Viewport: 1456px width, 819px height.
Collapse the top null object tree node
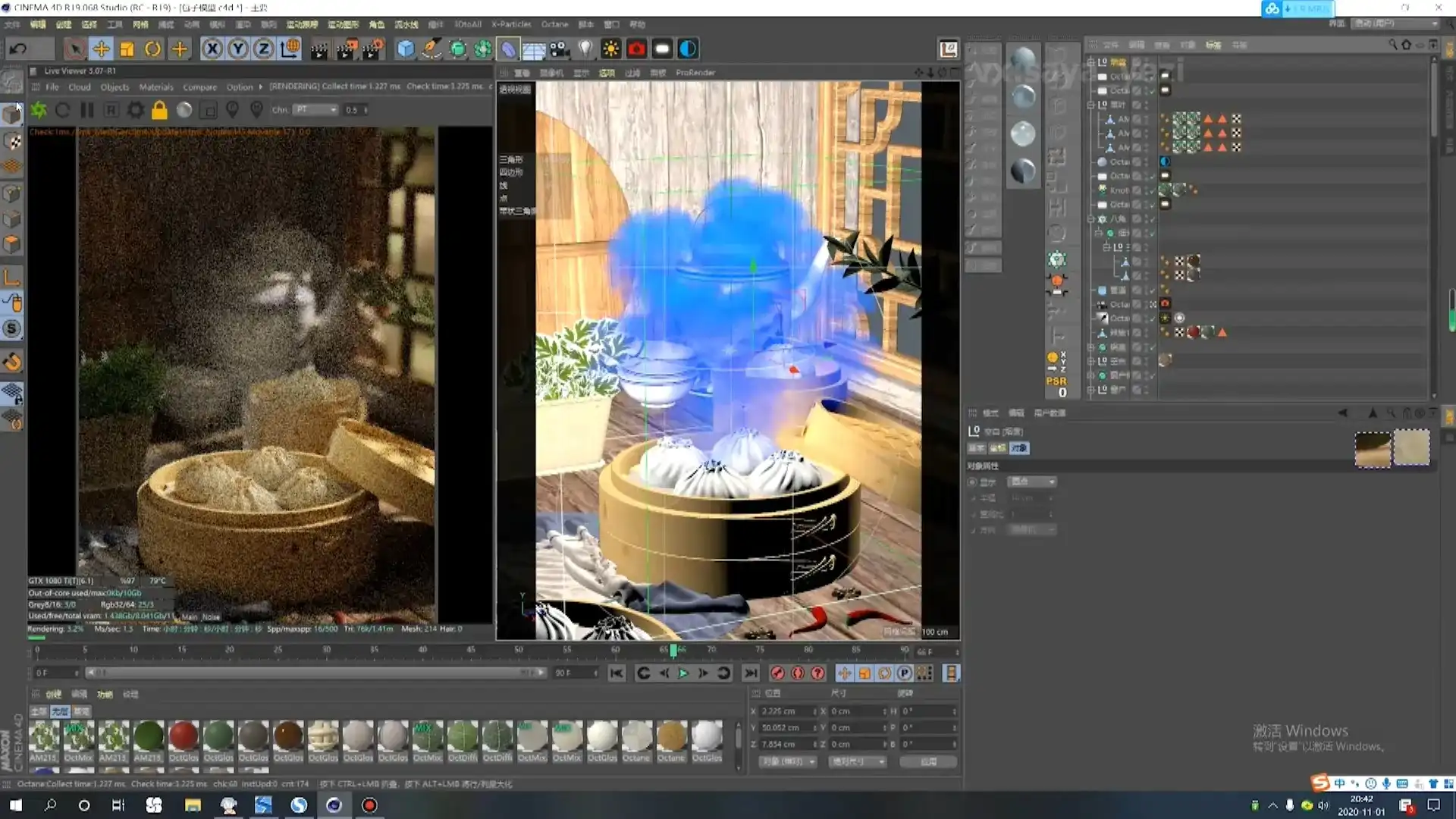pyautogui.click(x=1090, y=62)
